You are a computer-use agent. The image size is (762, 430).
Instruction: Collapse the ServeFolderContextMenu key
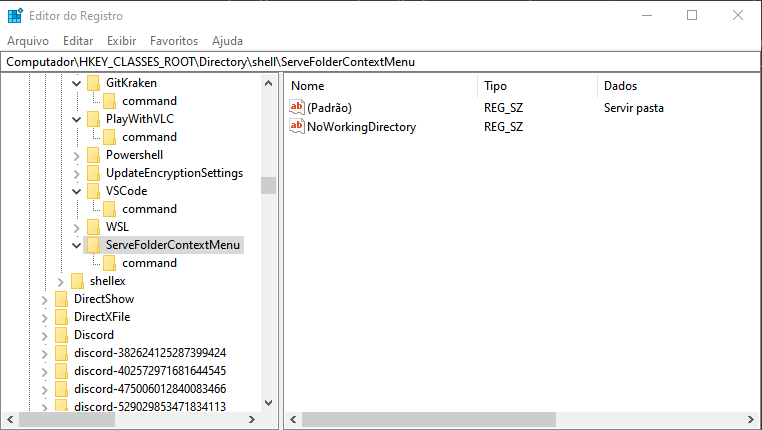pyautogui.click(x=76, y=245)
